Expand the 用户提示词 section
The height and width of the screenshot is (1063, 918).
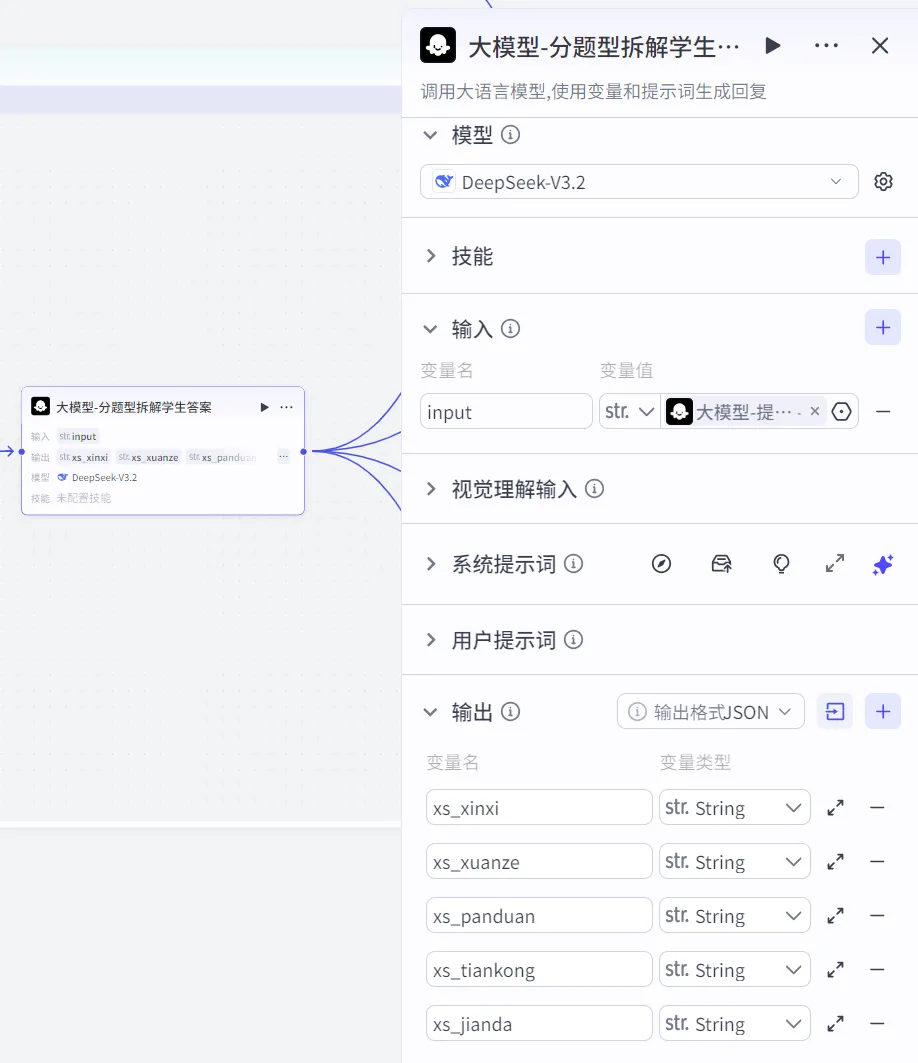[431, 640]
